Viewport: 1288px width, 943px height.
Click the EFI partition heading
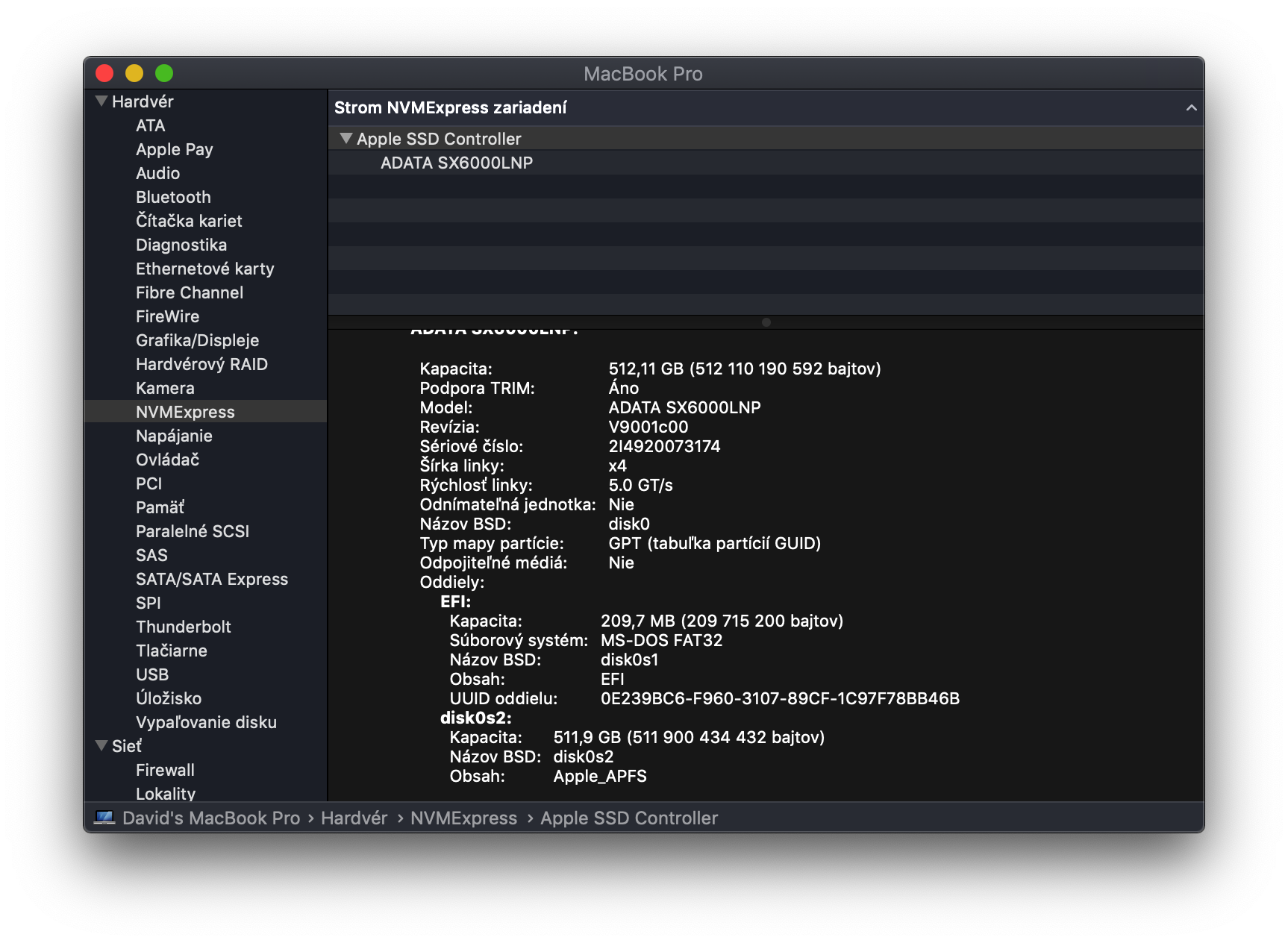coord(455,601)
